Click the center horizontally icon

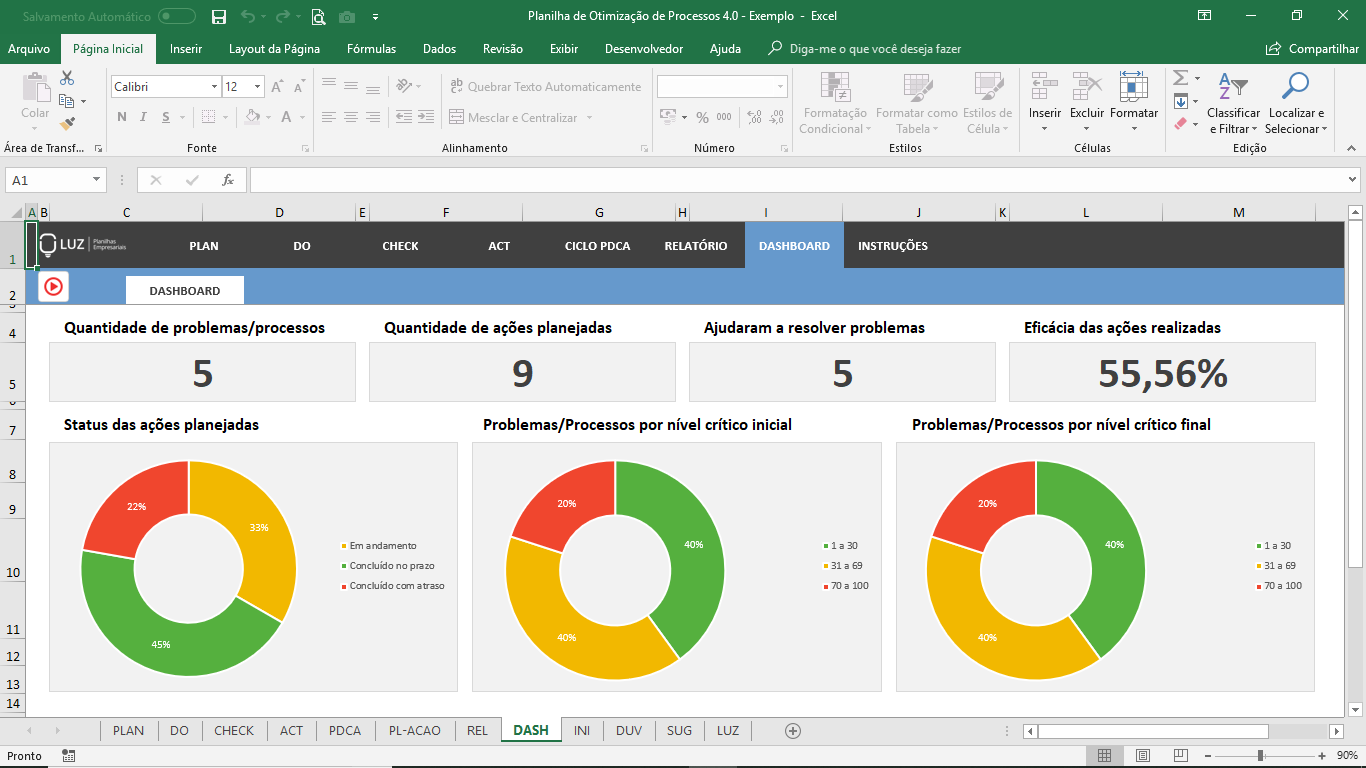pyautogui.click(x=353, y=117)
